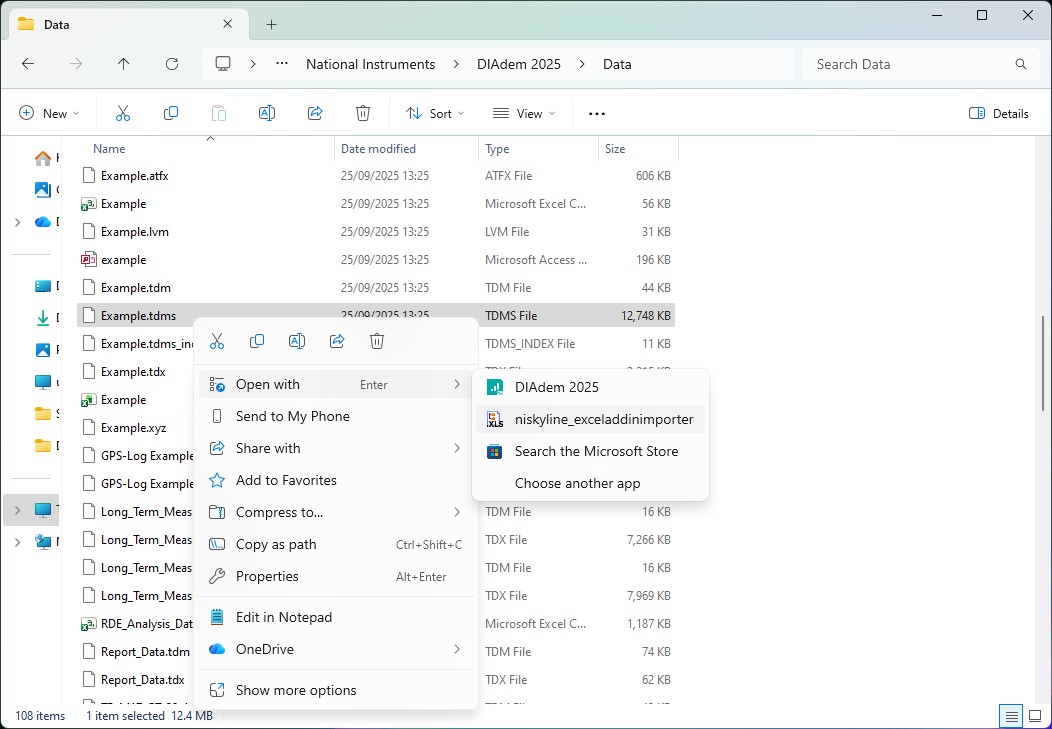Toggle the Details pane
Viewport: 1052px width, 729px height.
tap(999, 113)
